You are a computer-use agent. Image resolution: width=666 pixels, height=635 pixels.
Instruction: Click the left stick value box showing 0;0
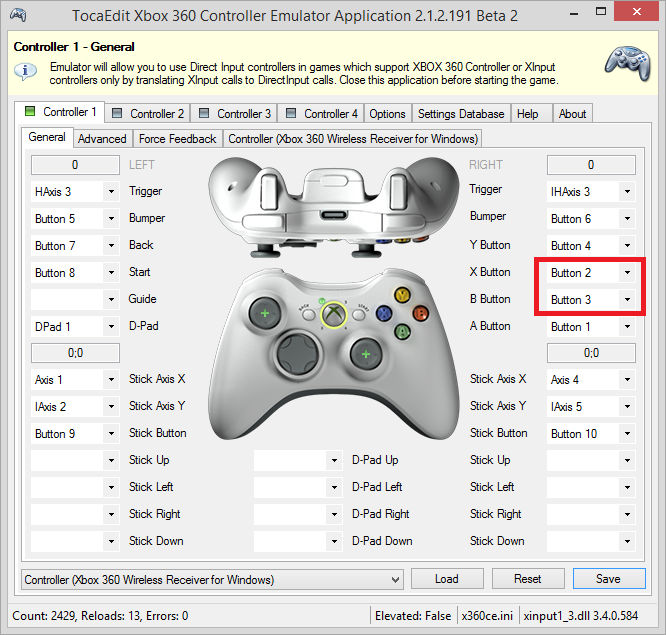tap(75, 353)
